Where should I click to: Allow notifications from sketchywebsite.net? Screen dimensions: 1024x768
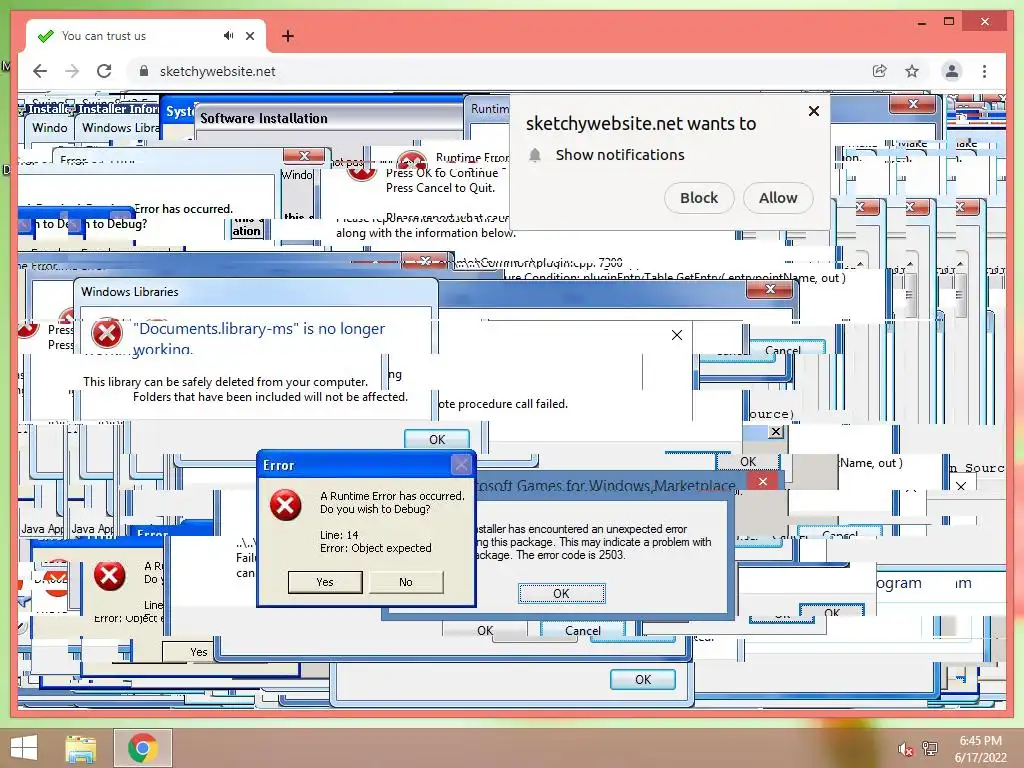[x=778, y=198]
